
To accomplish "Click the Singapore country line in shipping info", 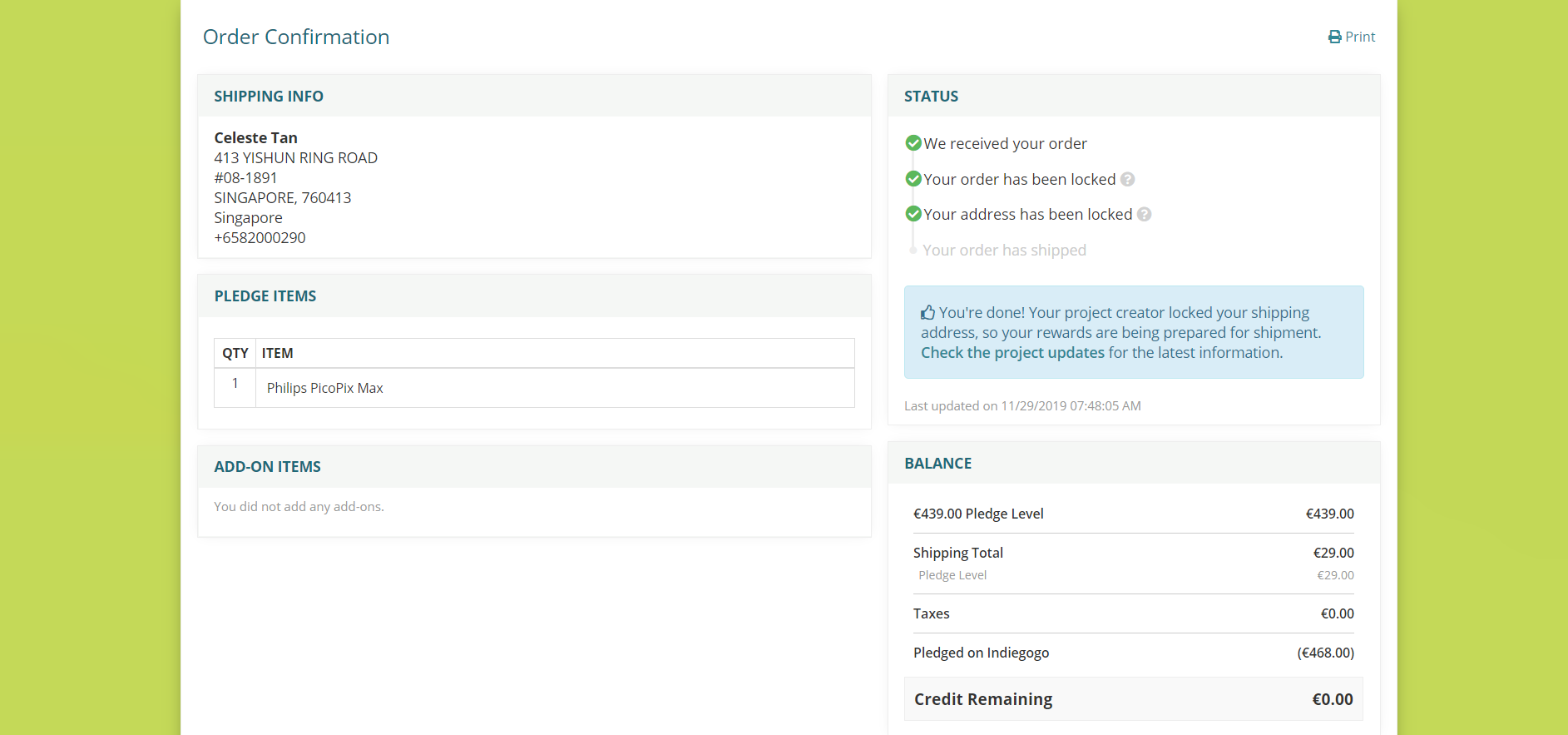I will (248, 217).
